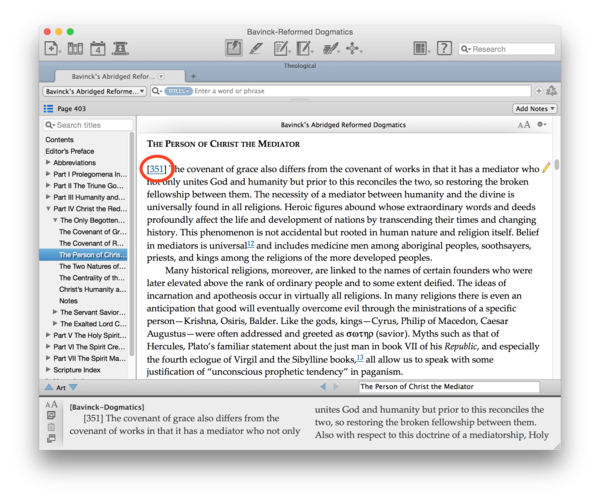This screenshot has width=600, height=503.
Task: Click the second icon in Instant Details sidebar
Action: click(51, 415)
